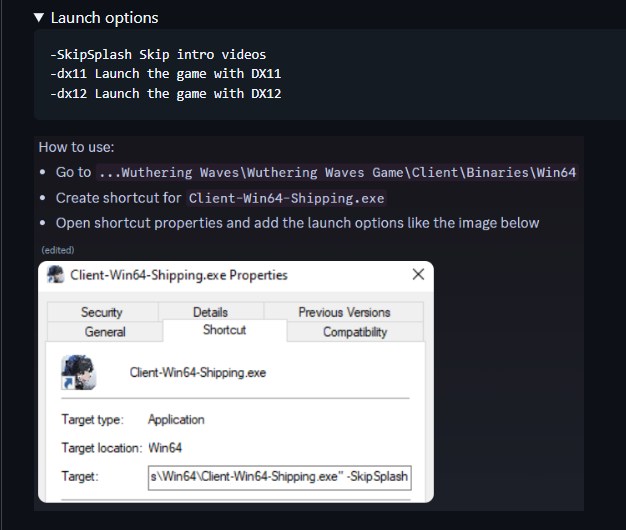Click the large shortcut icon with arrow overlay
This screenshot has height=530, width=626.
click(78, 372)
